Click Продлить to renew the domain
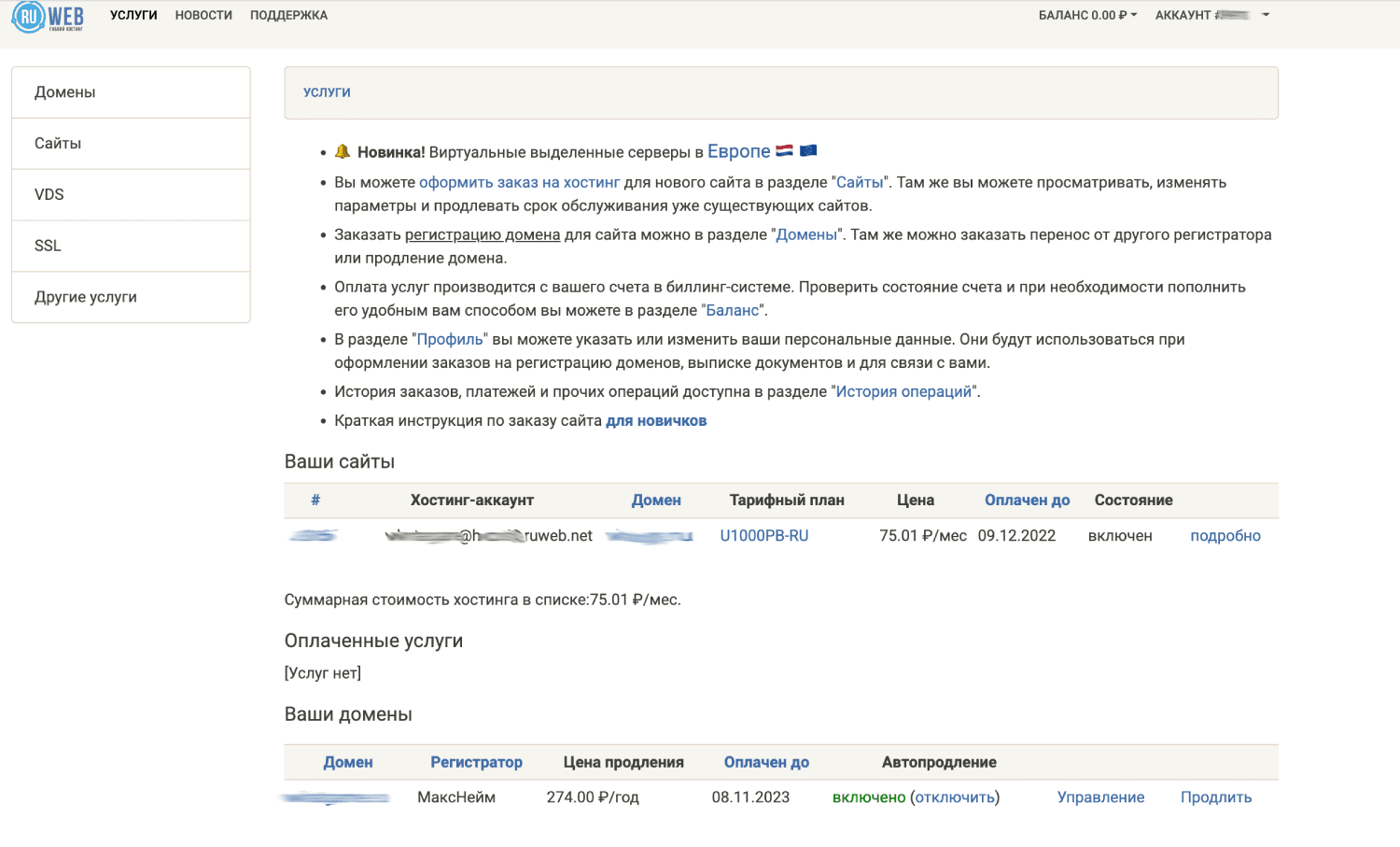Image resolution: width=1400 pixels, height=847 pixels. coord(1216,798)
